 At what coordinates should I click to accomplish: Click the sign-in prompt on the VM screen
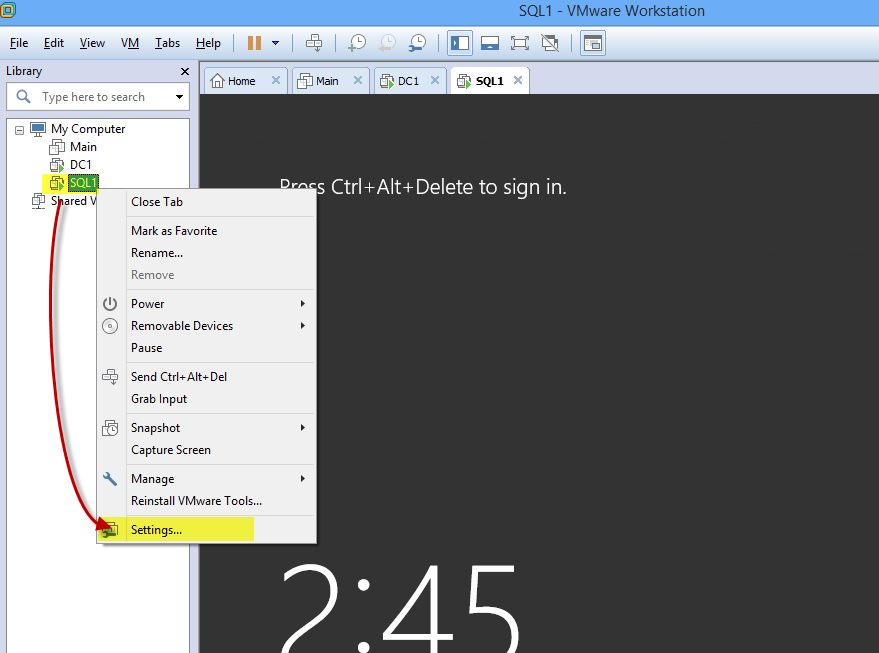[423, 187]
